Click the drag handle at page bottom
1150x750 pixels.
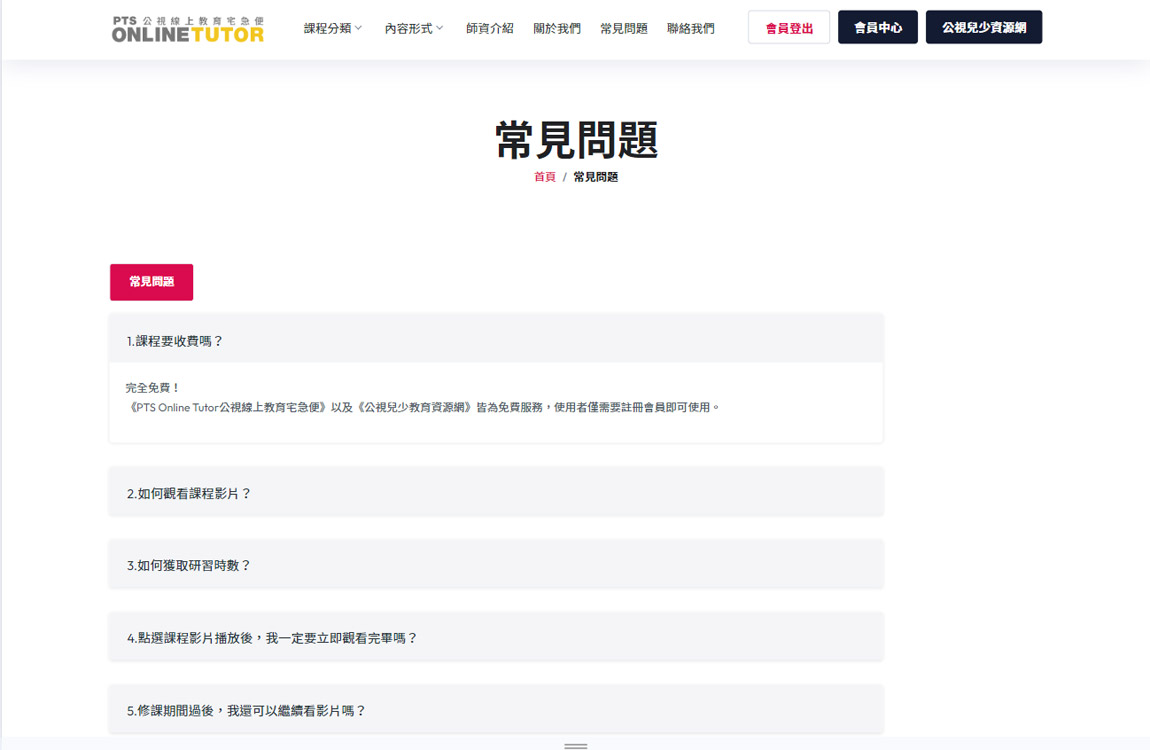tap(575, 745)
